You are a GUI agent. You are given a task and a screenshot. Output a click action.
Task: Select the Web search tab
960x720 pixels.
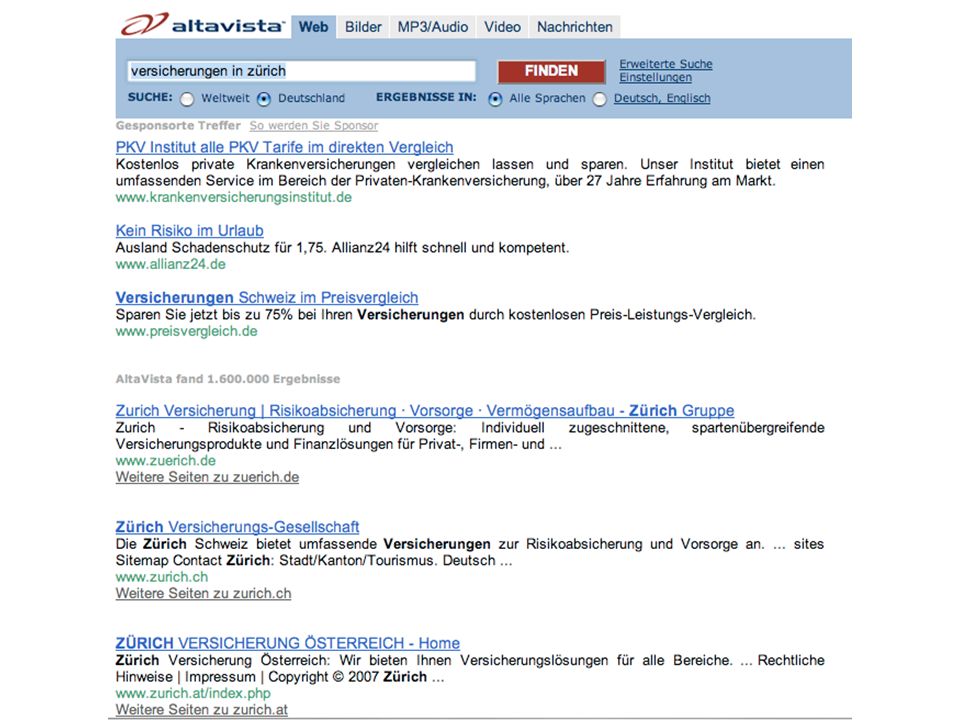pyautogui.click(x=313, y=27)
